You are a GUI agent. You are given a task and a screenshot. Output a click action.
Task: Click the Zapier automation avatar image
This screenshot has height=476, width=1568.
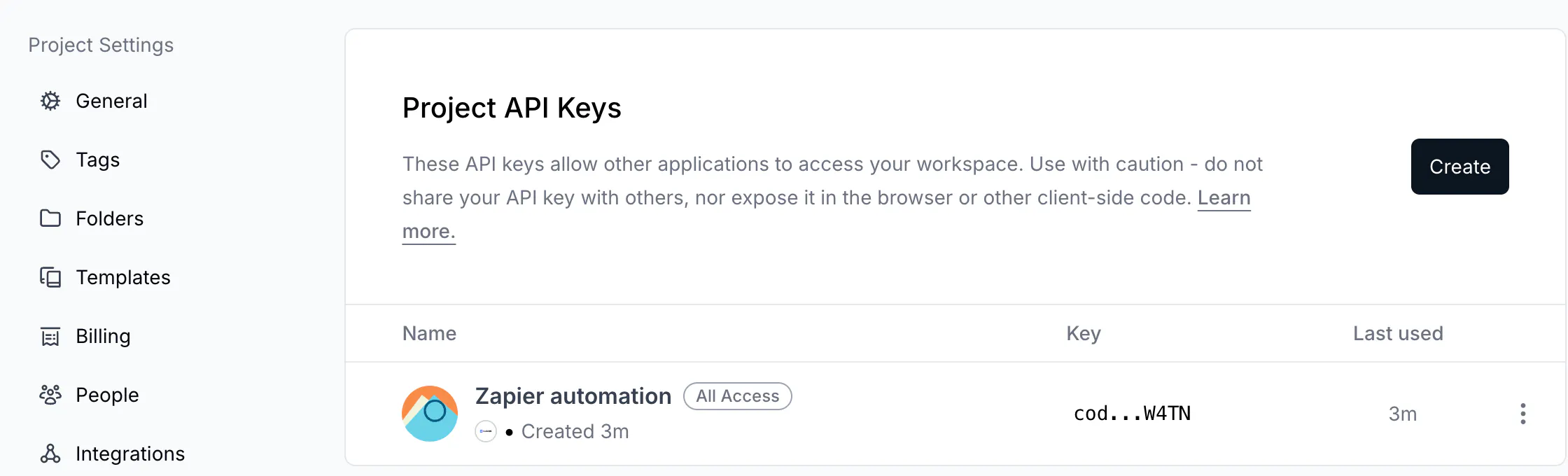pos(430,414)
